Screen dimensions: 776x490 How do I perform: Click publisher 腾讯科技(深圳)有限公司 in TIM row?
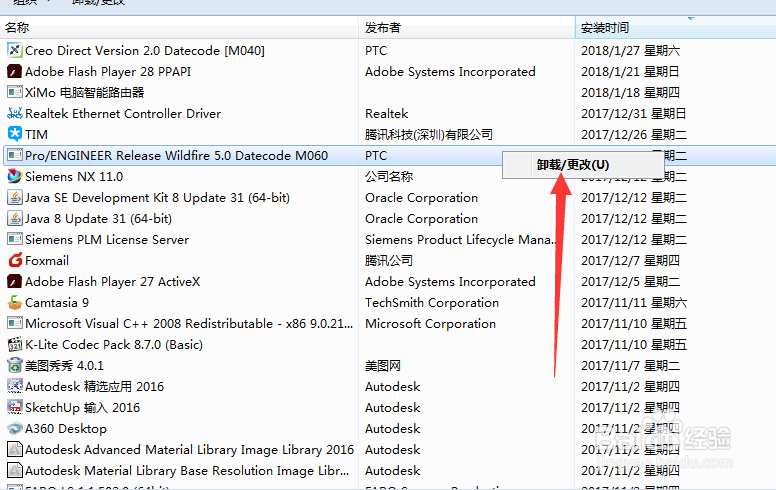click(x=429, y=135)
